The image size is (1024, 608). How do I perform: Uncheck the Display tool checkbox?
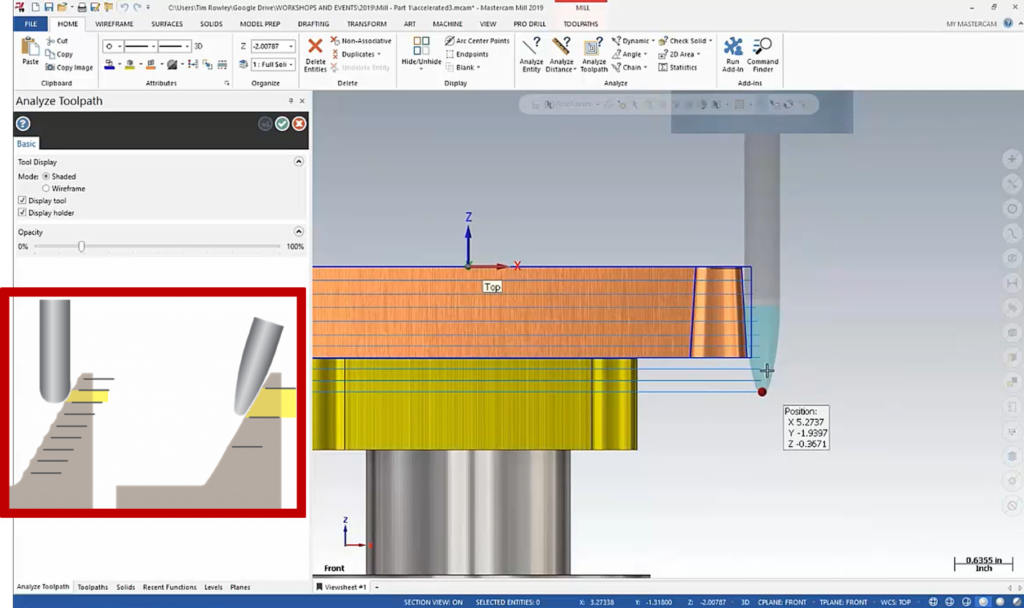pyautogui.click(x=23, y=201)
